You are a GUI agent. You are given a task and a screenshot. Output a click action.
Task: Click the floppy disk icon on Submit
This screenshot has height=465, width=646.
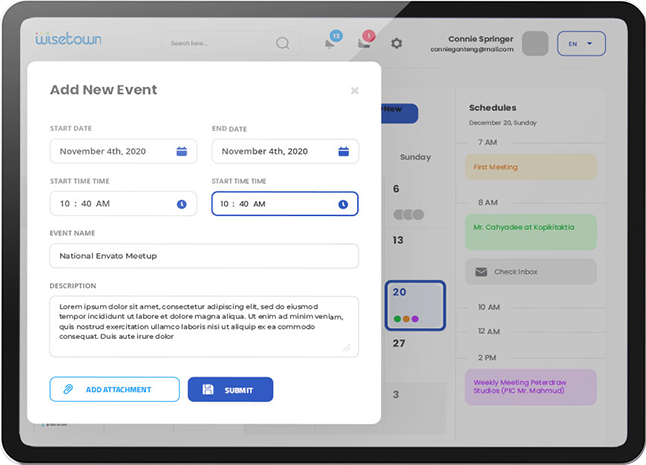[208, 389]
